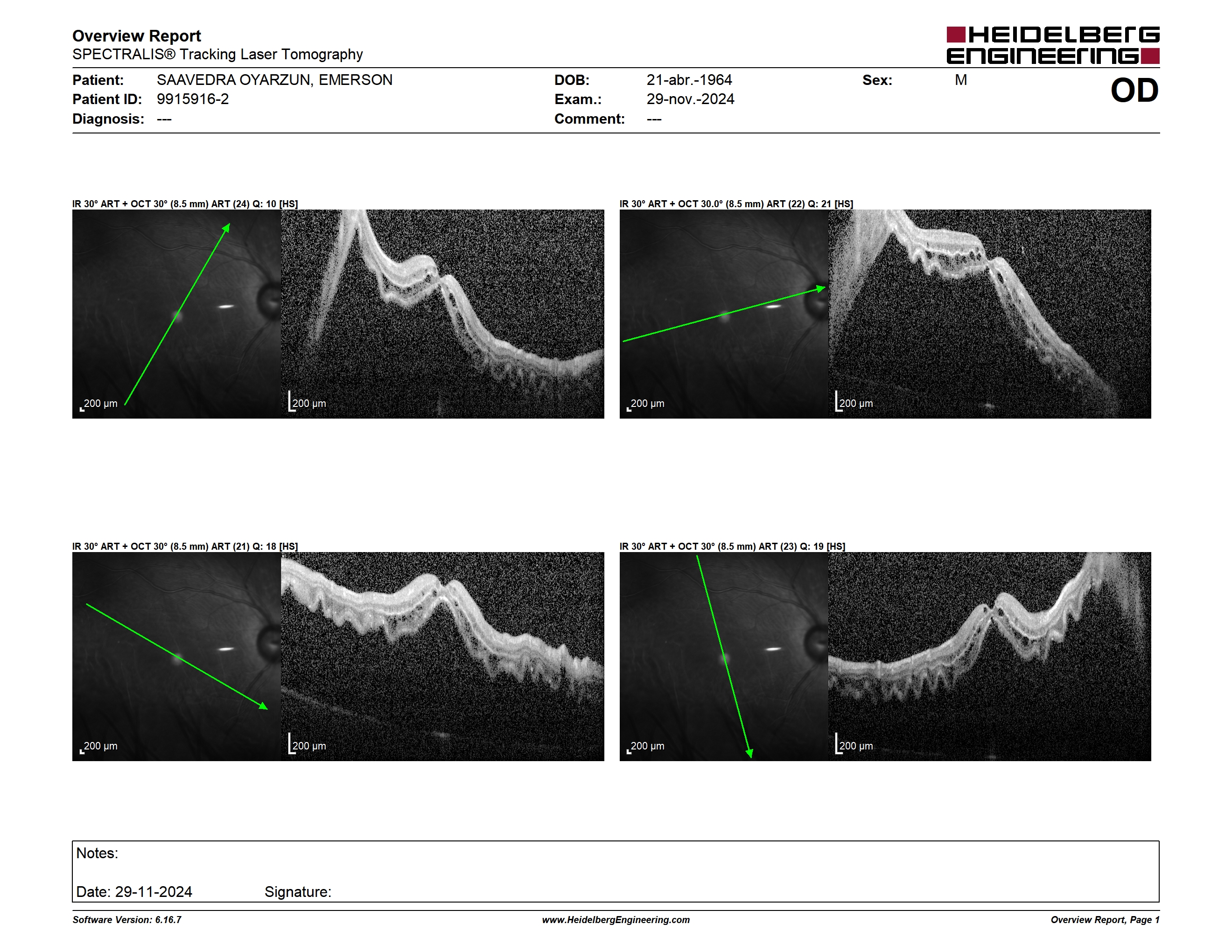Viewport: 1232px width, 952px height.
Task: Open the www.HeidelbergEngineering.com link
Action: coord(616,920)
